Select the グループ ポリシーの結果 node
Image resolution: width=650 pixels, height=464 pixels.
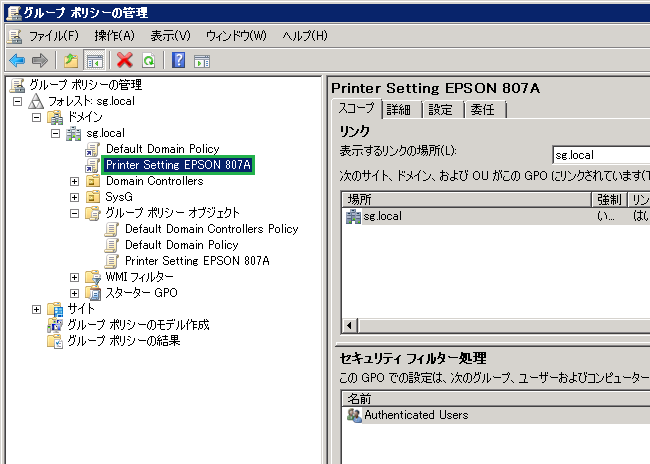(124, 341)
